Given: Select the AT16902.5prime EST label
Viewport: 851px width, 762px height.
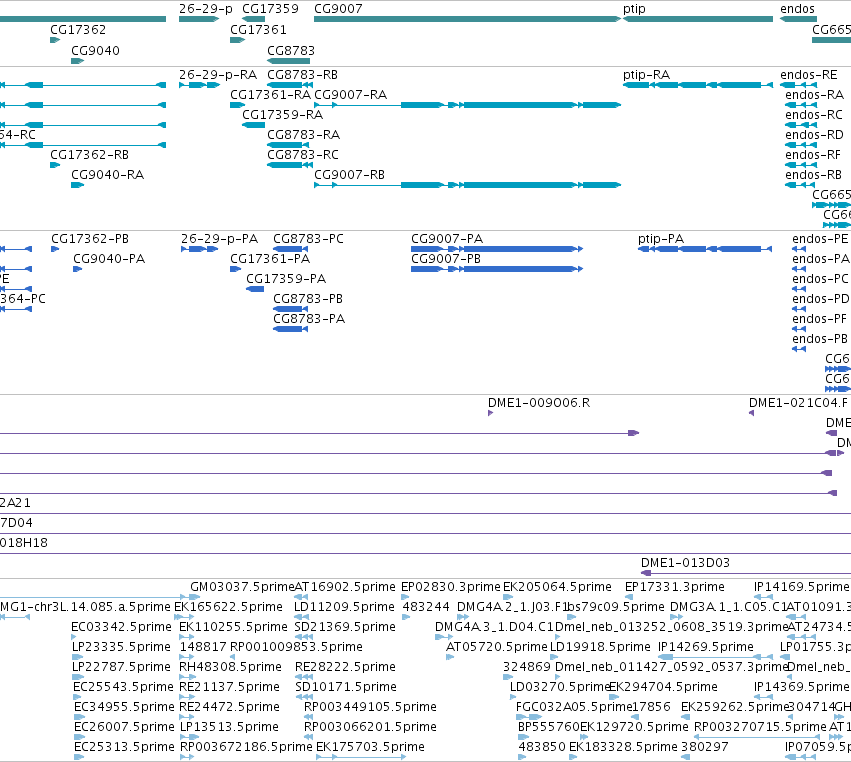Looking at the screenshot, I should (345, 587).
